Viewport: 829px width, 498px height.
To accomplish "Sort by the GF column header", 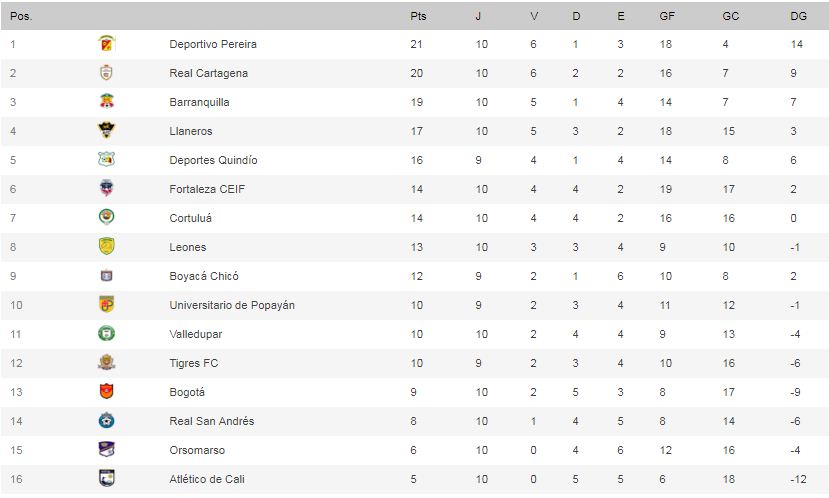I will [666, 16].
